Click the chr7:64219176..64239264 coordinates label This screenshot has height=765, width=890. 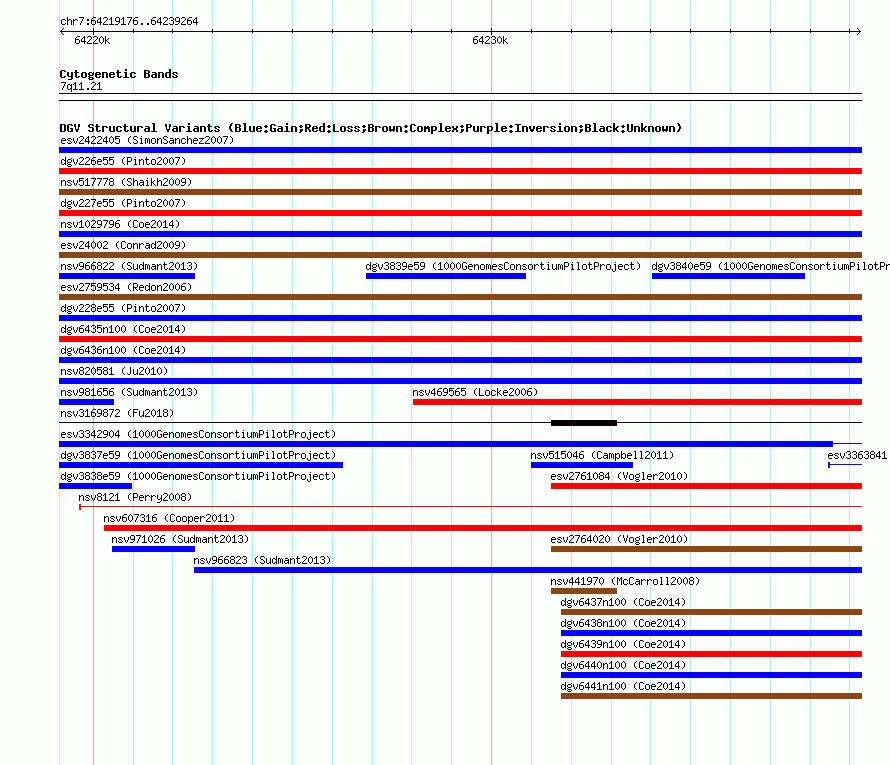(129, 21)
